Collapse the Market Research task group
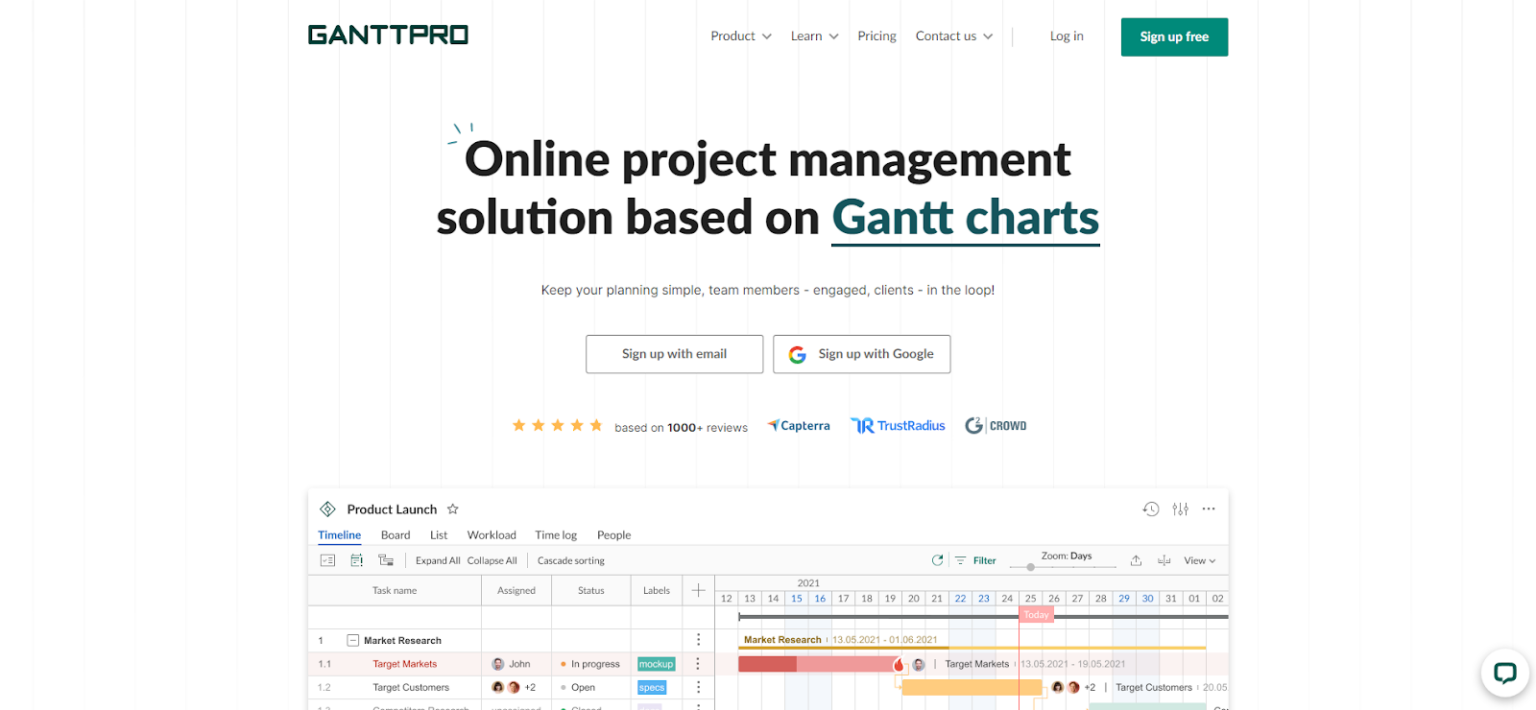Image resolution: width=1536 pixels, height=710 pixels. pyautogui.click(x=355, y=640)
